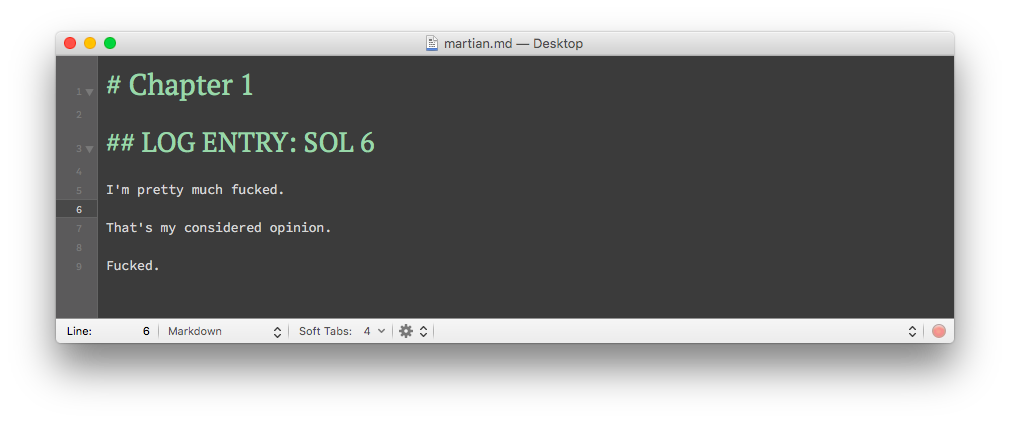Image resolution: width=1010 pixels, height=423 pixels.
Task: Click the 'Soft Tabs:' label
Action: (x=325, y=331)
